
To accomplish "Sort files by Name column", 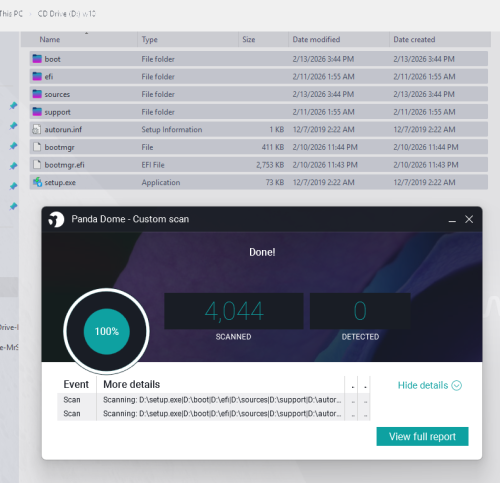I will click(x=79, y=39).
